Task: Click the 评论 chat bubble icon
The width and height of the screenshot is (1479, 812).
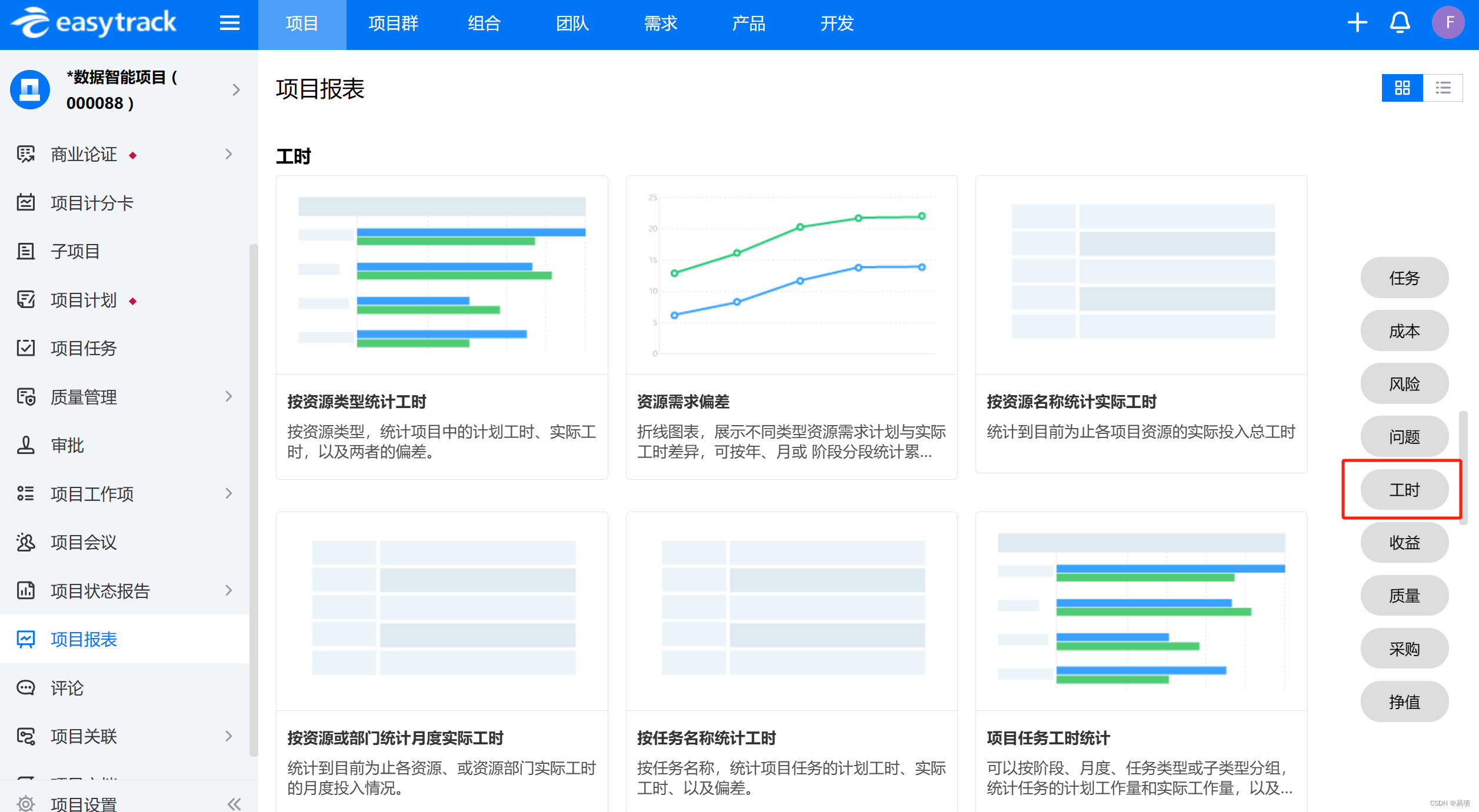Action: [x=25, y=688]
